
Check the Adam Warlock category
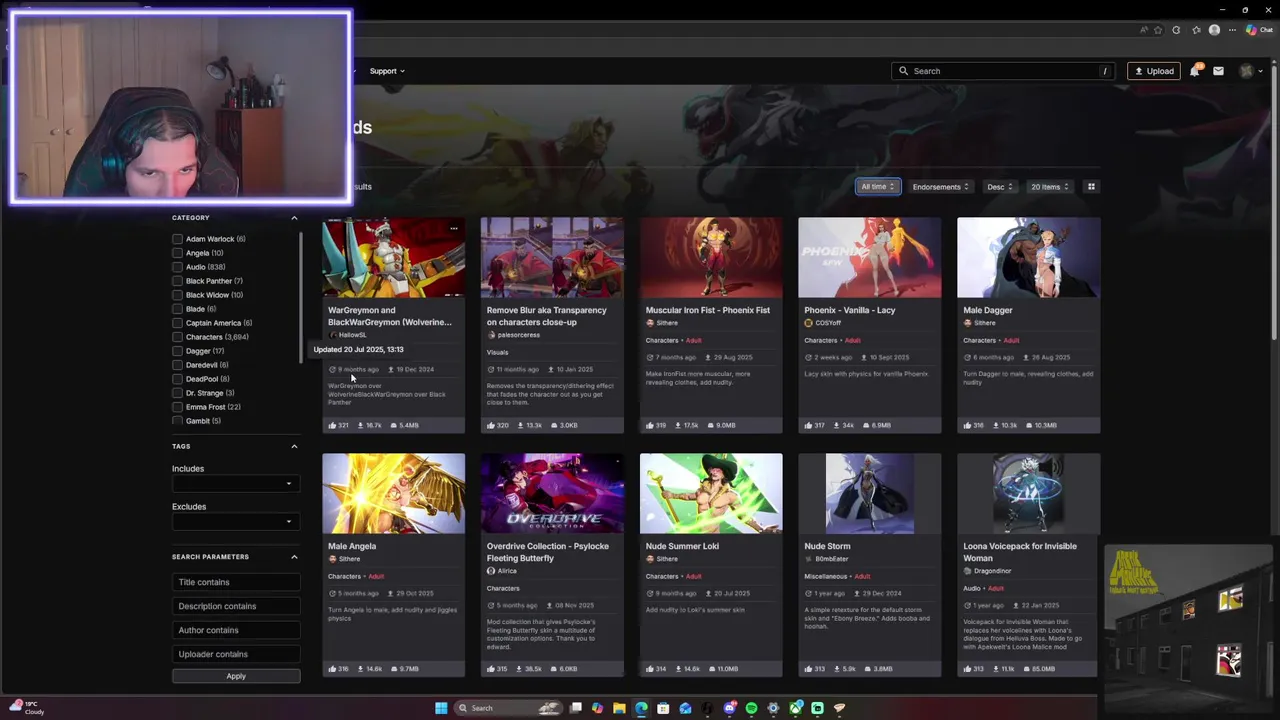178,239
